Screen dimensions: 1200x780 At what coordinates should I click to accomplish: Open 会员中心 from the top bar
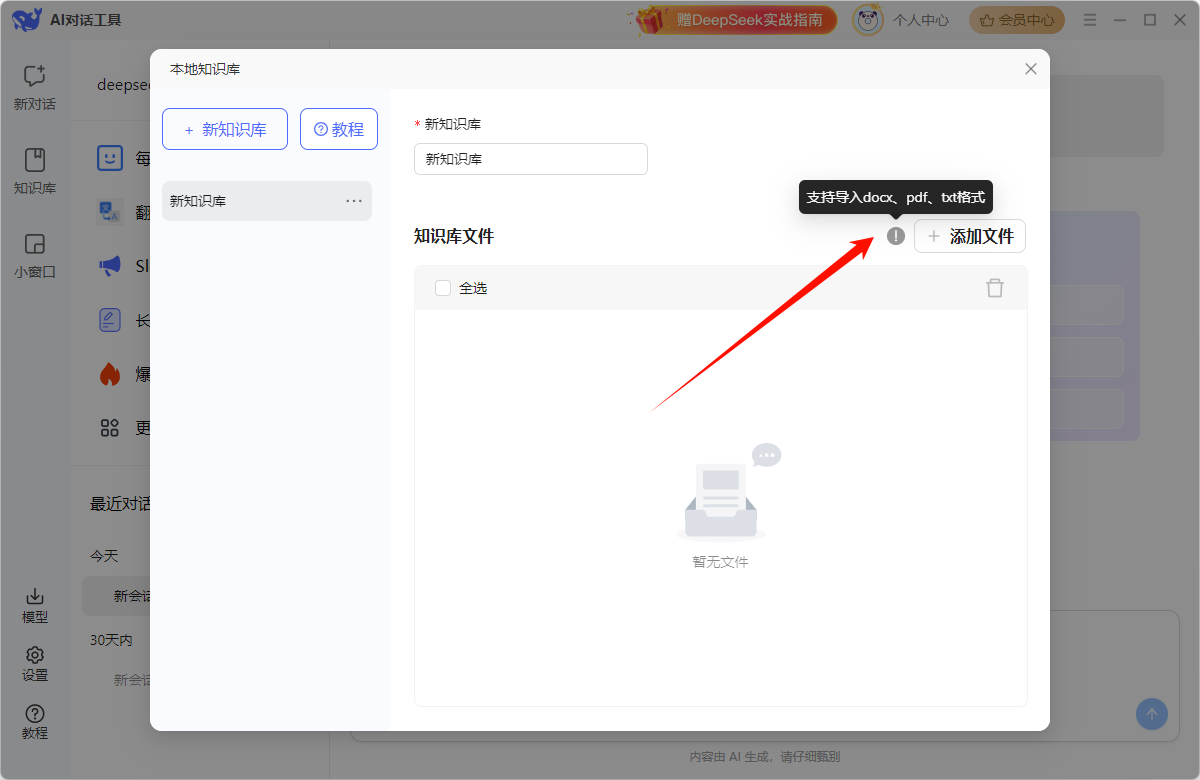(1017, 20)
